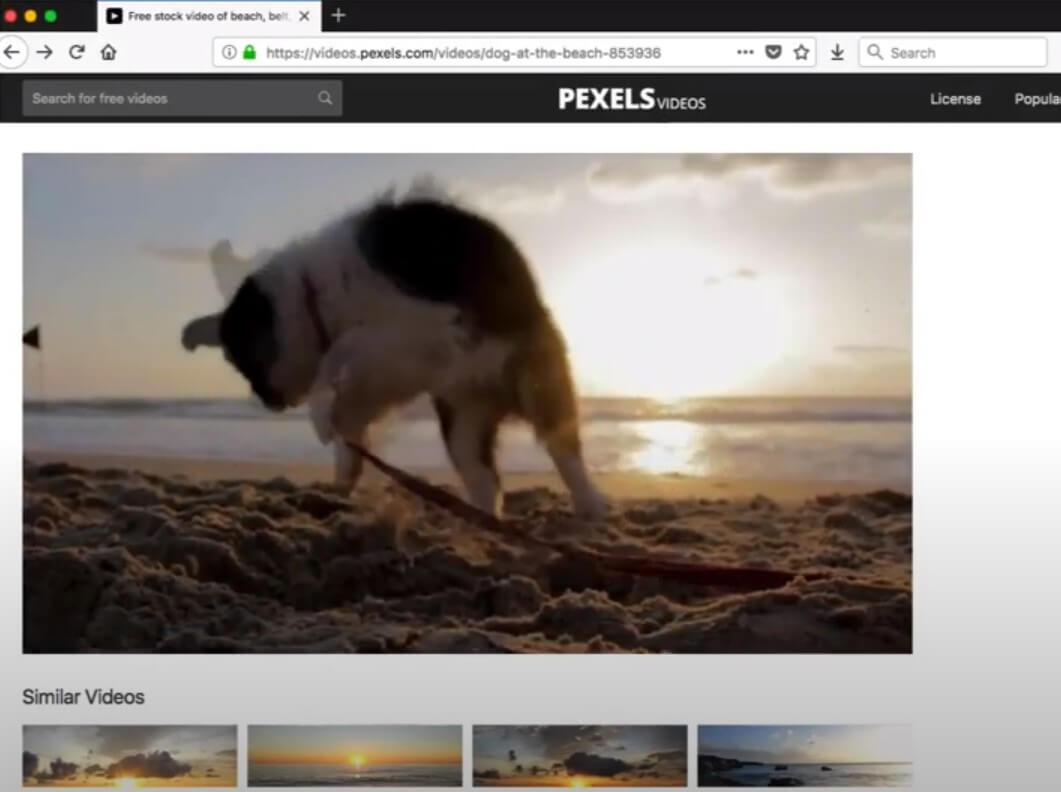Click the PEXELS VIDEOS logo
Image resolution: width=1061 pixels, height=792 pixels.
pos(630,99)
